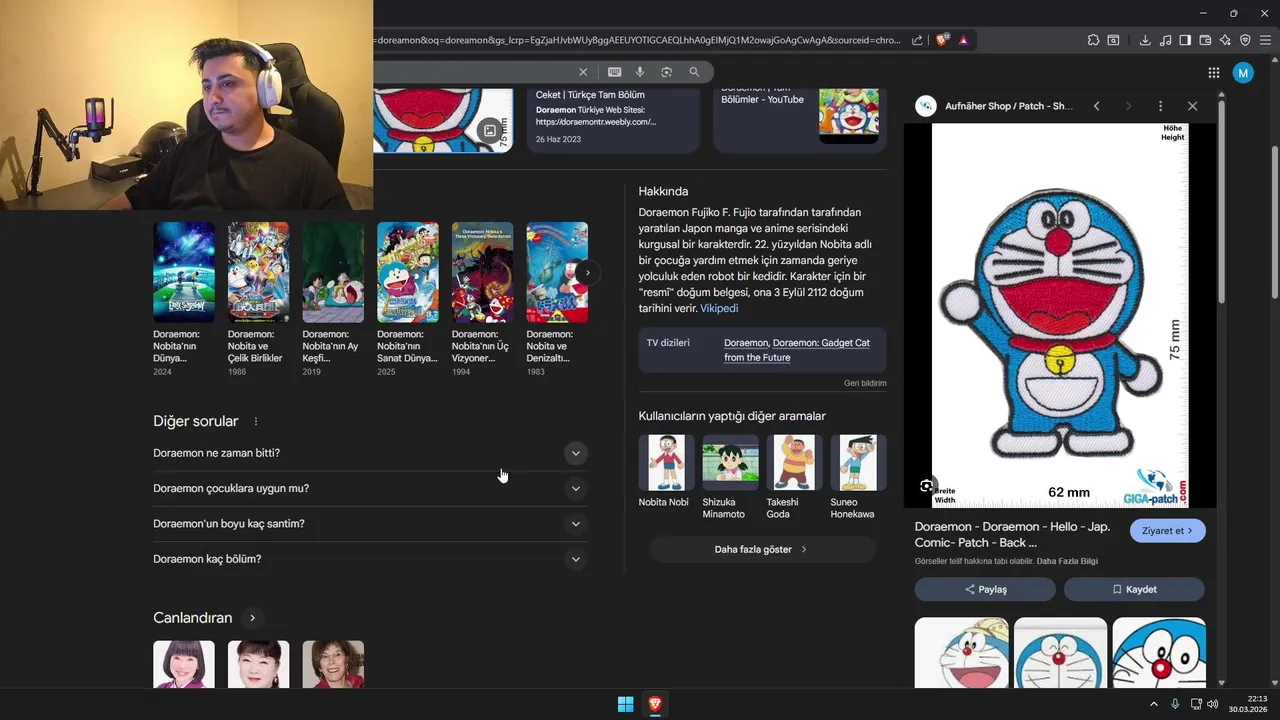Open the on-screen keyboard input tool
The width and height of the screenshot is (1280, 720).
614,72
